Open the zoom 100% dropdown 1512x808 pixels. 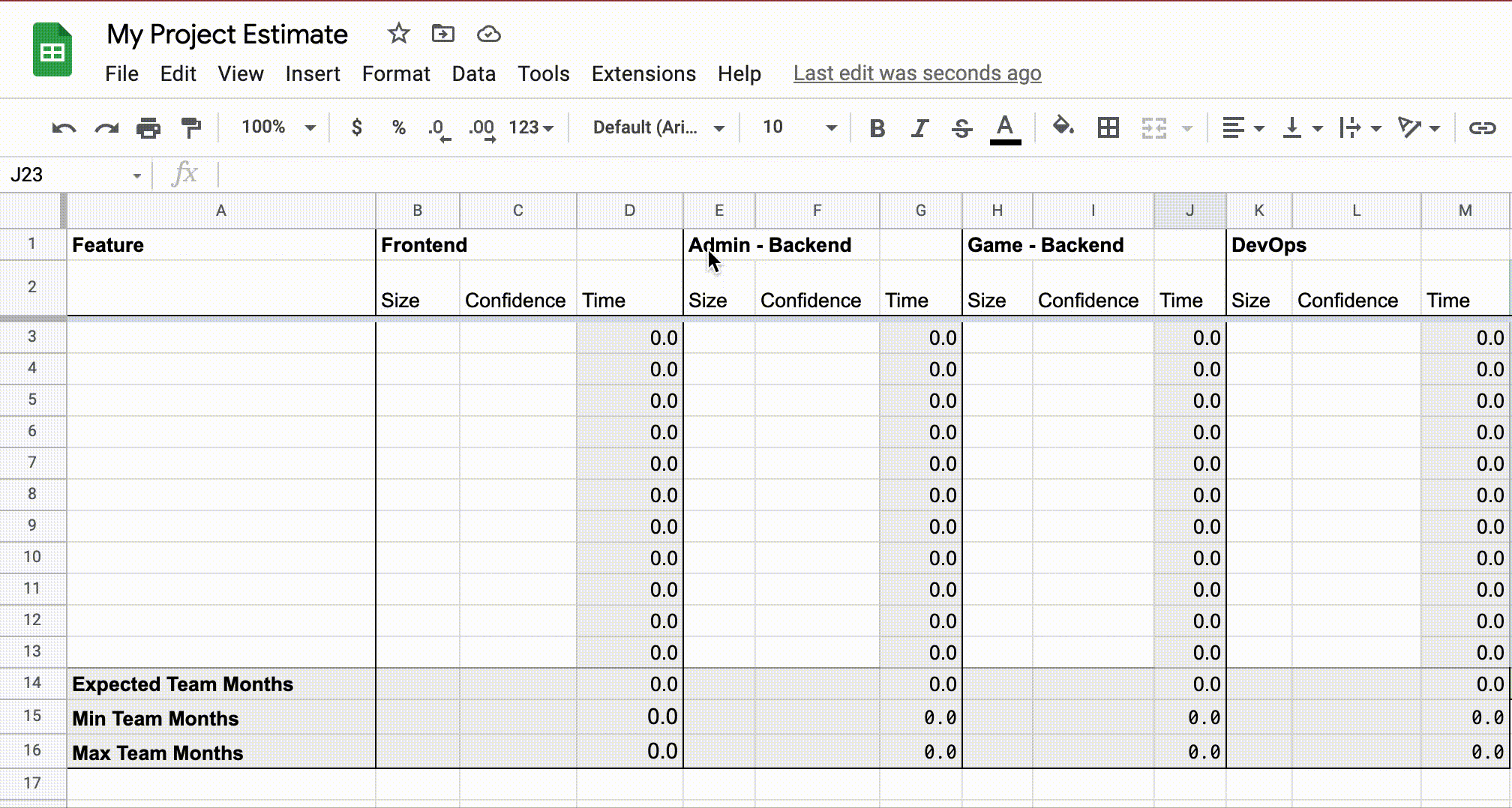pos(277,127)
